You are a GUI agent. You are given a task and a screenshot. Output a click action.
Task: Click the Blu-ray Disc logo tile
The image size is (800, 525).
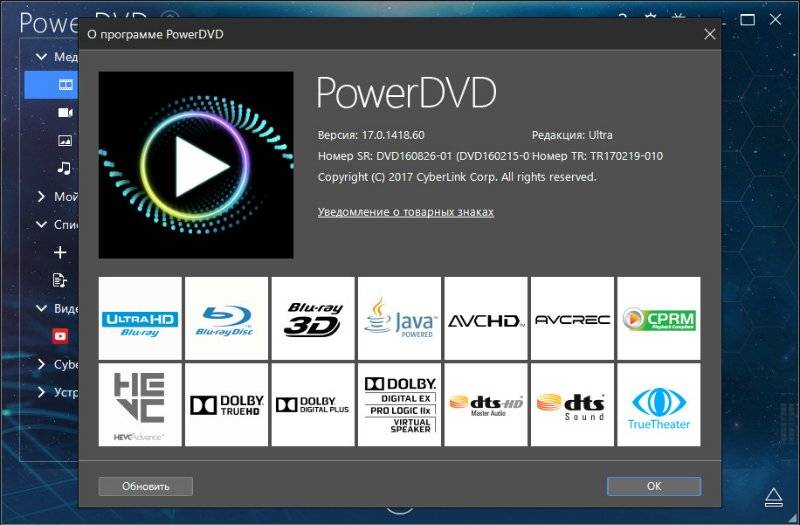(226, 318)
